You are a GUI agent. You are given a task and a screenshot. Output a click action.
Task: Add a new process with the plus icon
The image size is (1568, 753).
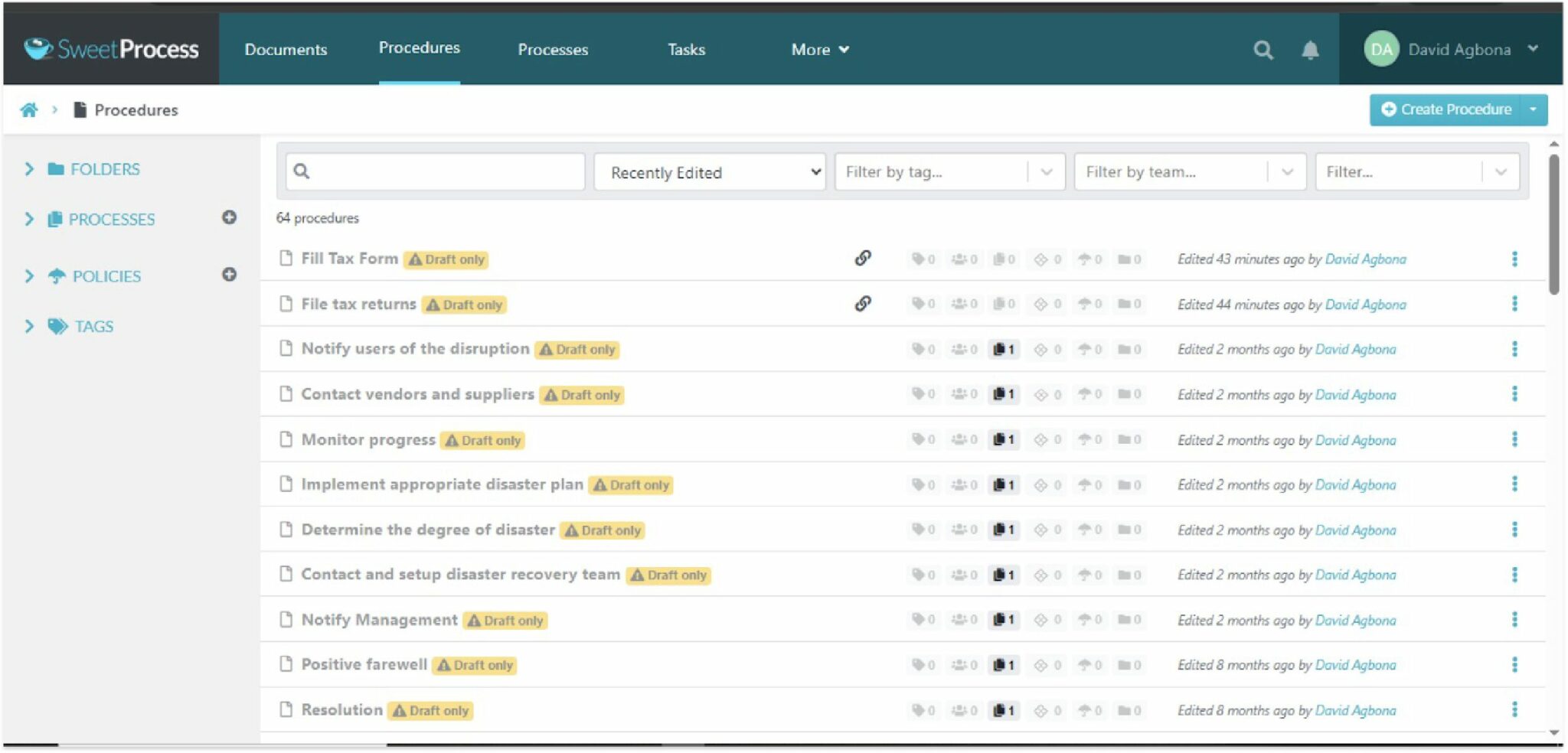coord(229,217)
